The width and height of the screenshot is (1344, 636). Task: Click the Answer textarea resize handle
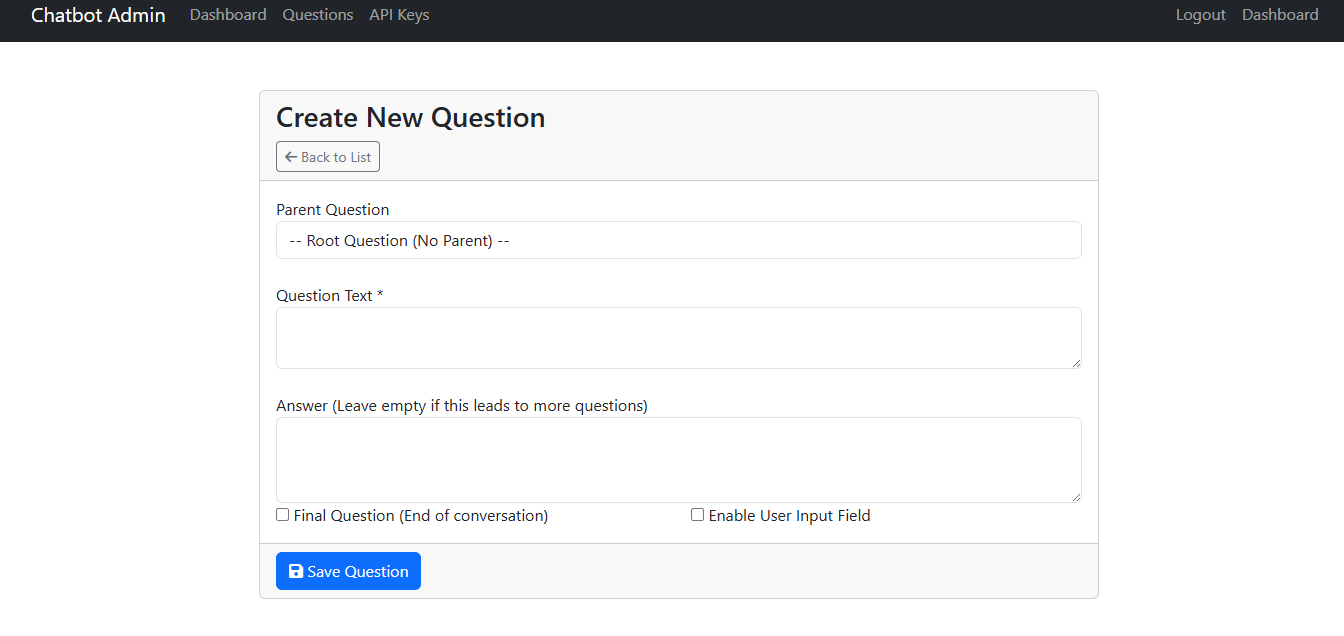tap(1075, 496)
